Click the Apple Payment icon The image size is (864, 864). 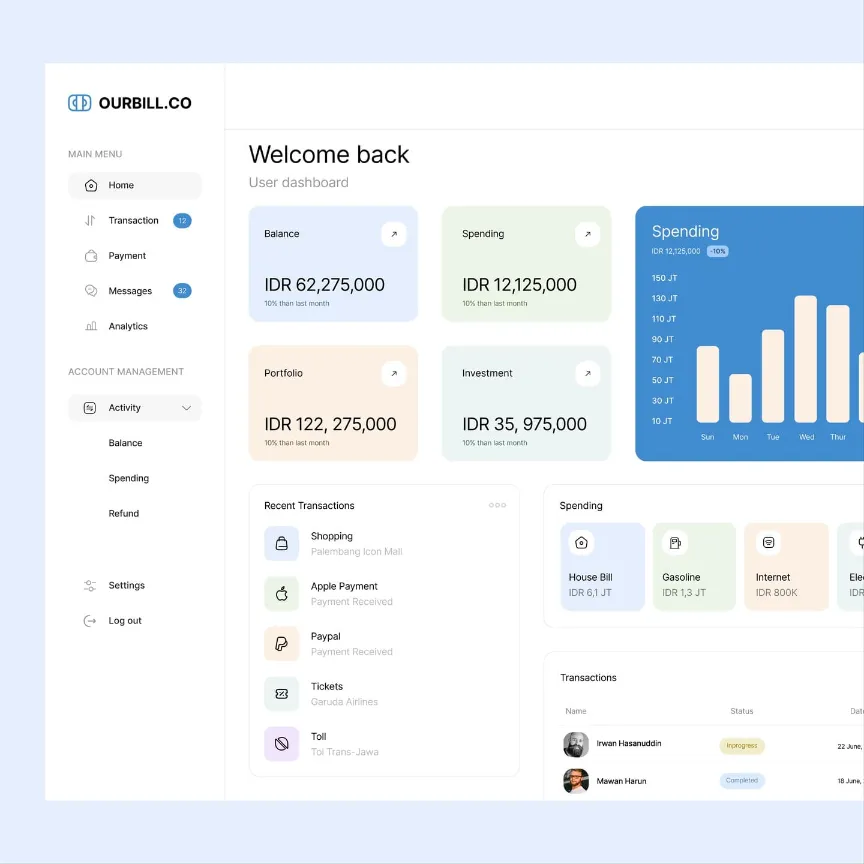(x=282, y=594)
